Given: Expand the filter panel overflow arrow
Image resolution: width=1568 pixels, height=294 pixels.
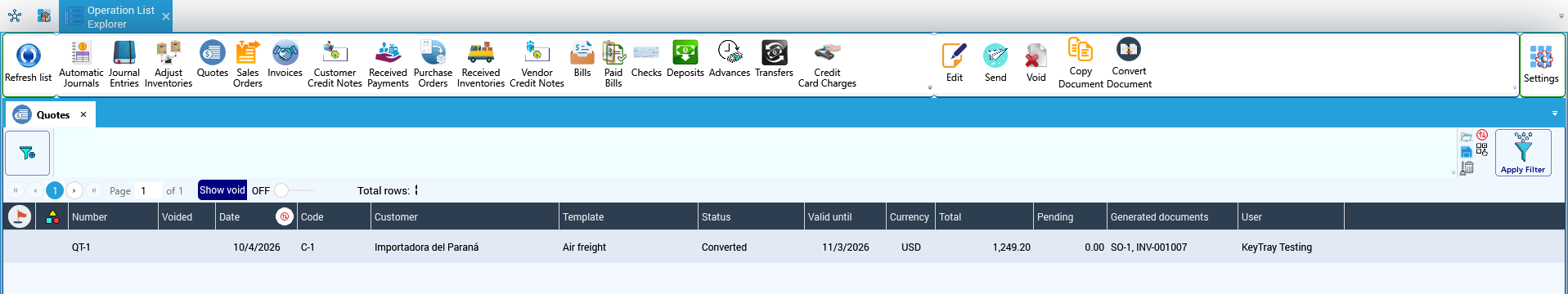Looking at the screenshot, I should coord(1453,172).
